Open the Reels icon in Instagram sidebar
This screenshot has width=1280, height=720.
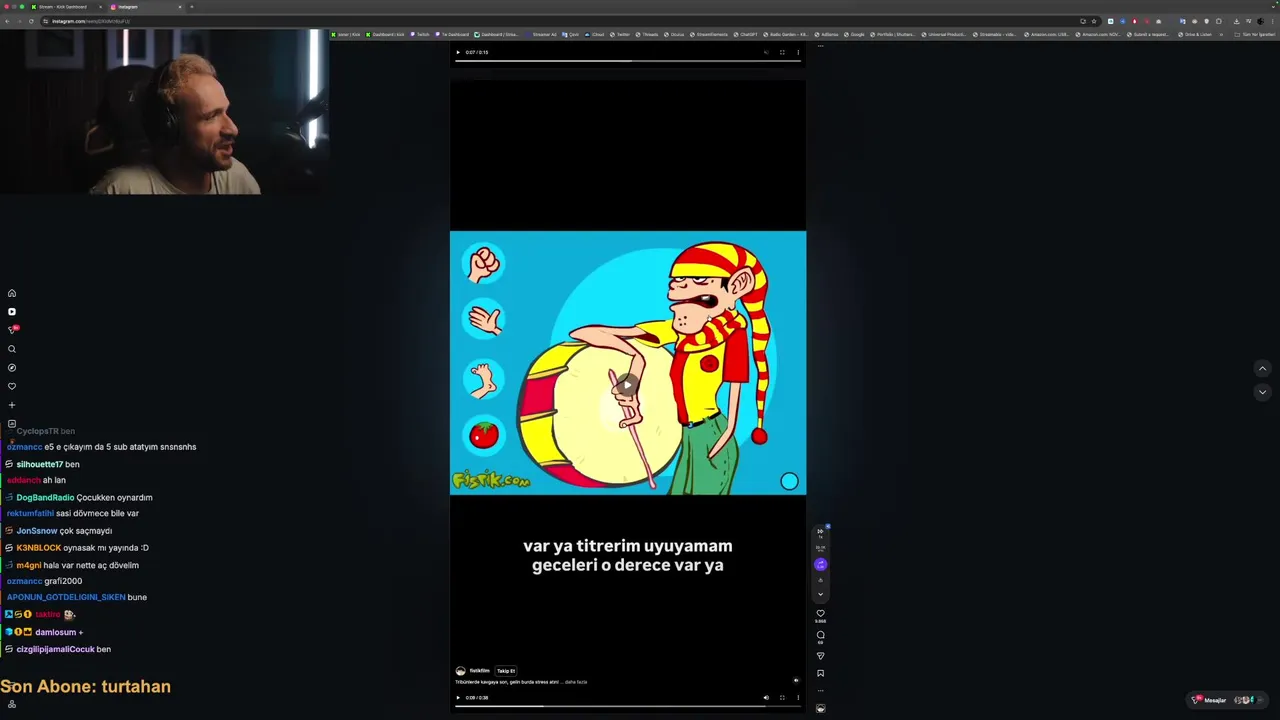coord(12,312)
